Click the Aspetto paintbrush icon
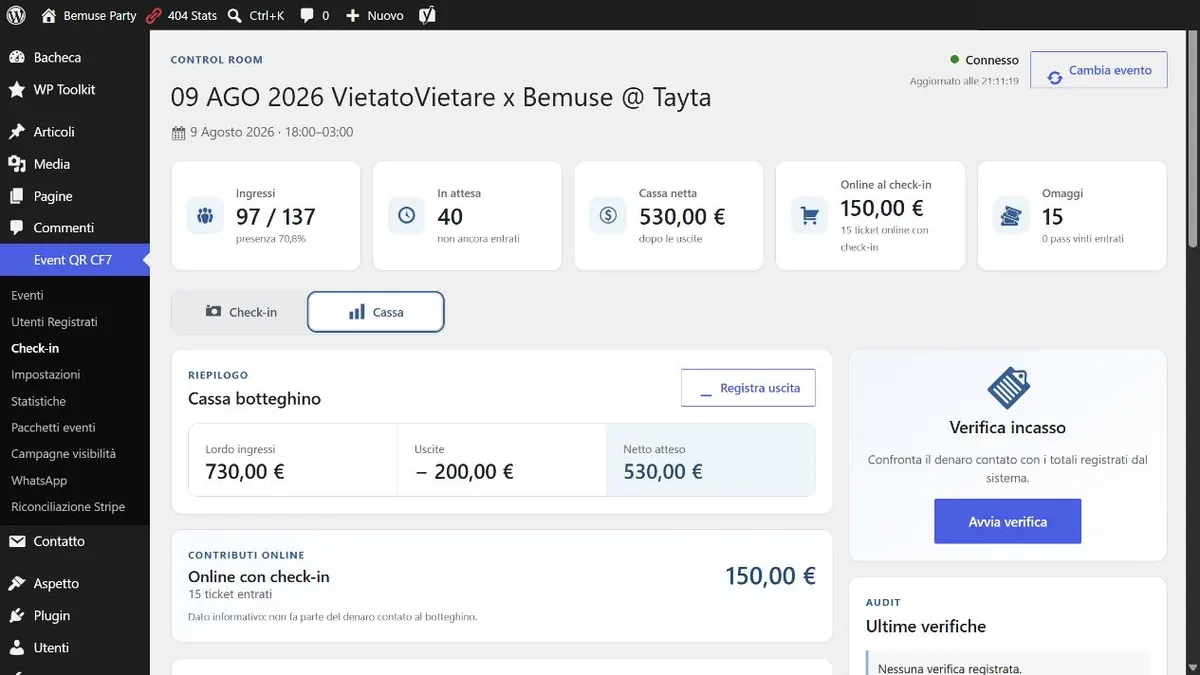The width and height of the screenshot is (1200, 675). 17,583
